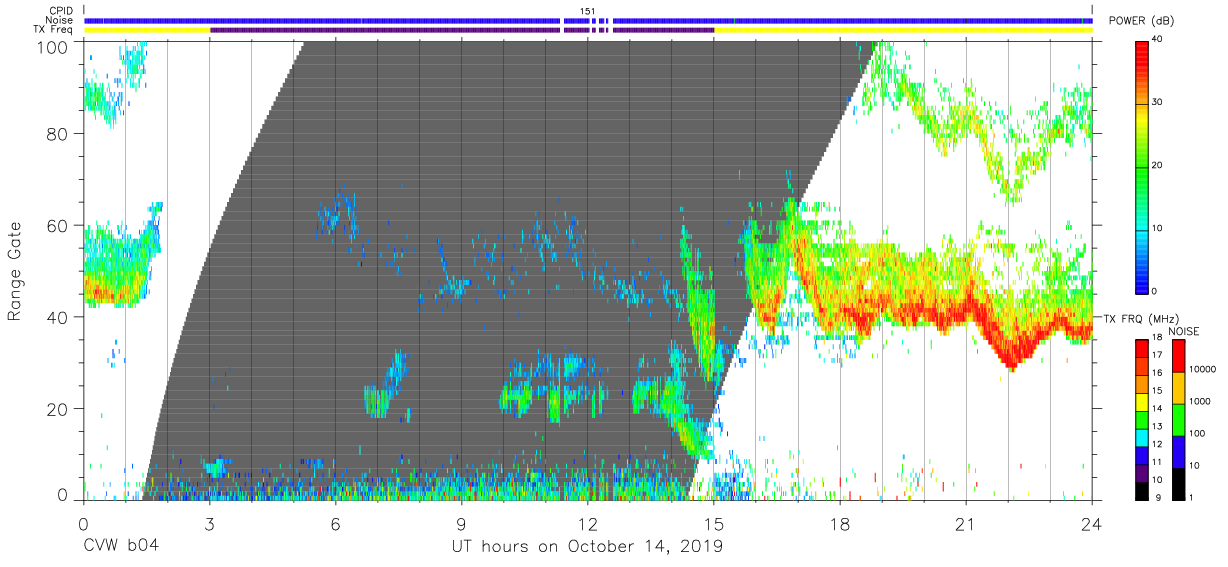This screenshot has width=1228, height=567.
Task: Click the 21 tick on UT hours axis
Action: click(x=966, y=523)
